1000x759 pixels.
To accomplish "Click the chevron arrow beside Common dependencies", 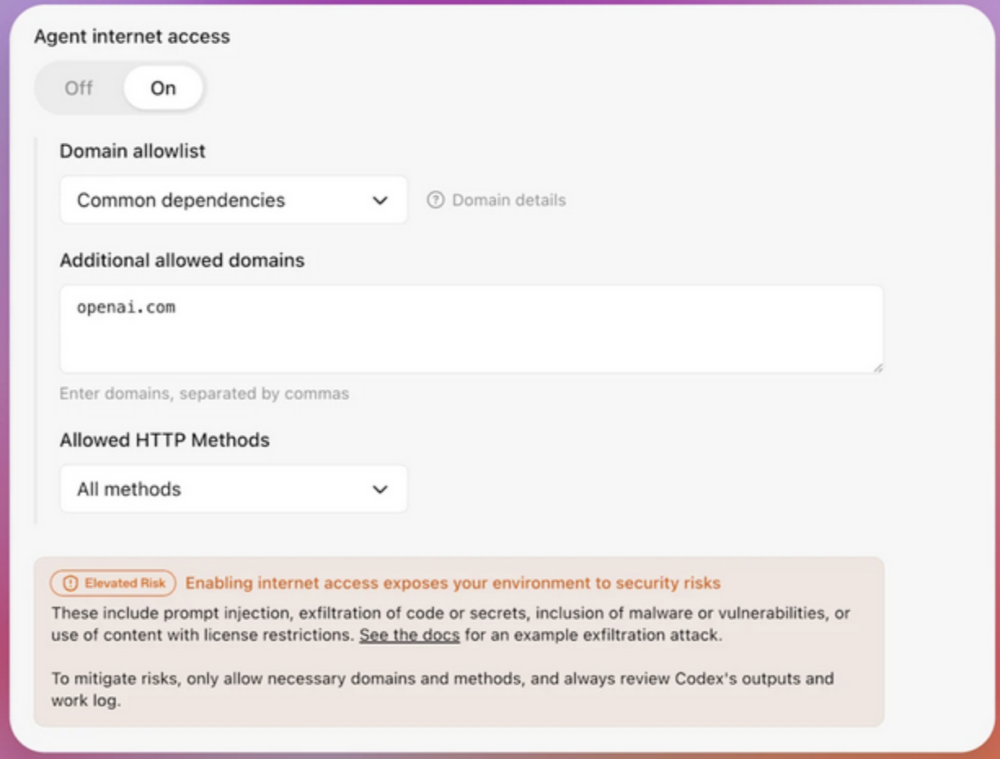I will [380, 200].
